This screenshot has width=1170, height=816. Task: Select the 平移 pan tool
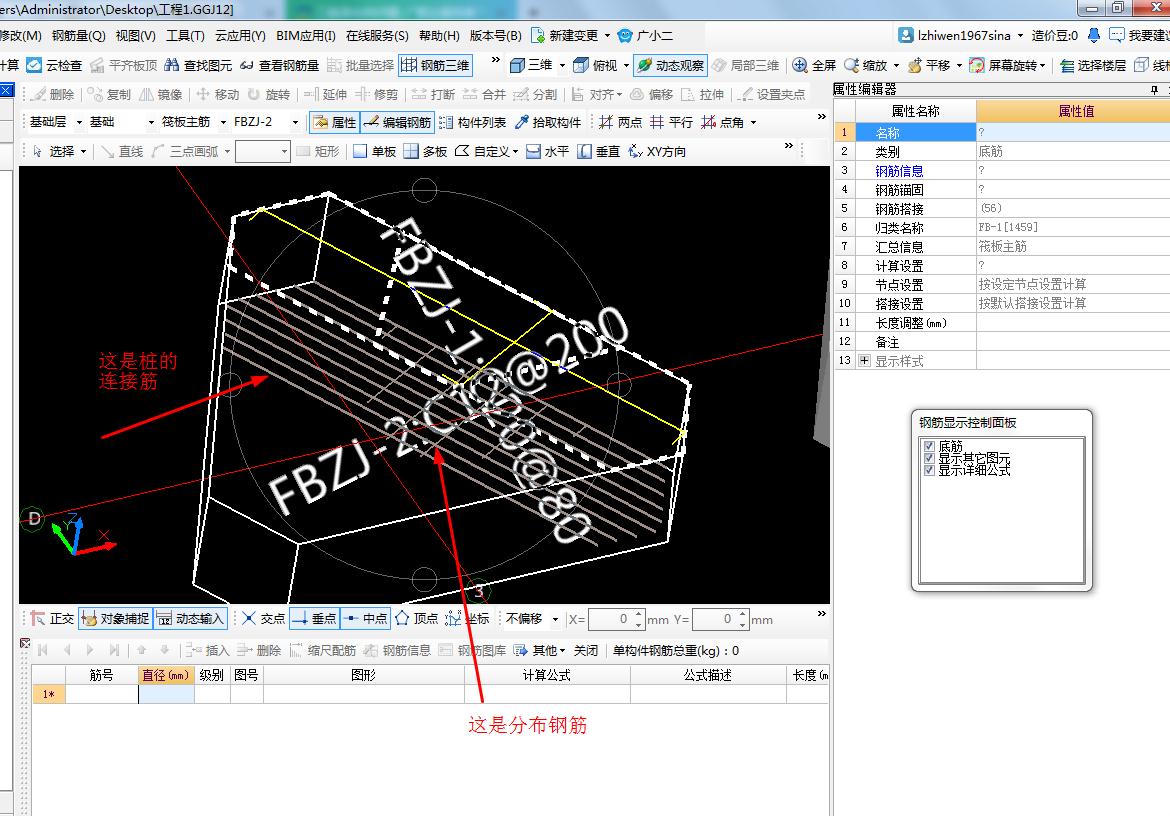click(x=930, y=65)
